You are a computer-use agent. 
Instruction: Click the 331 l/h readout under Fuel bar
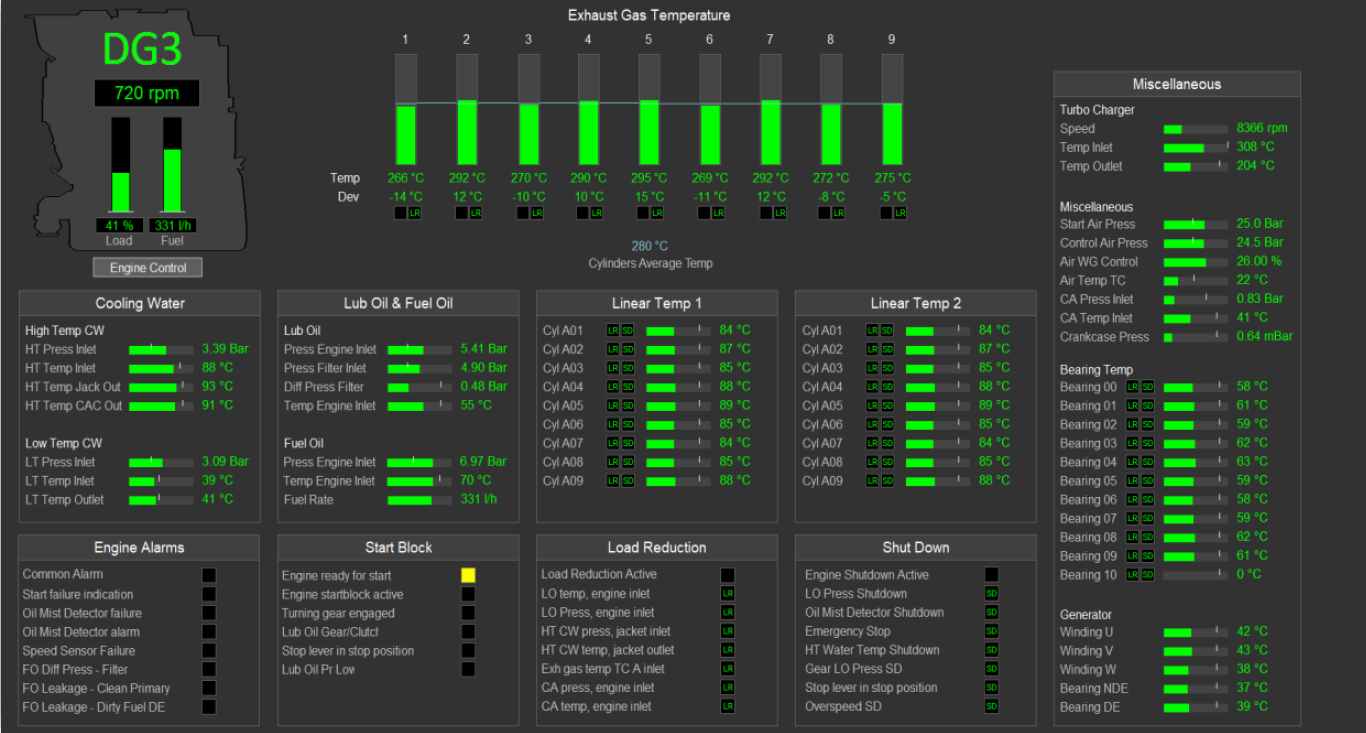coord(173,226)
